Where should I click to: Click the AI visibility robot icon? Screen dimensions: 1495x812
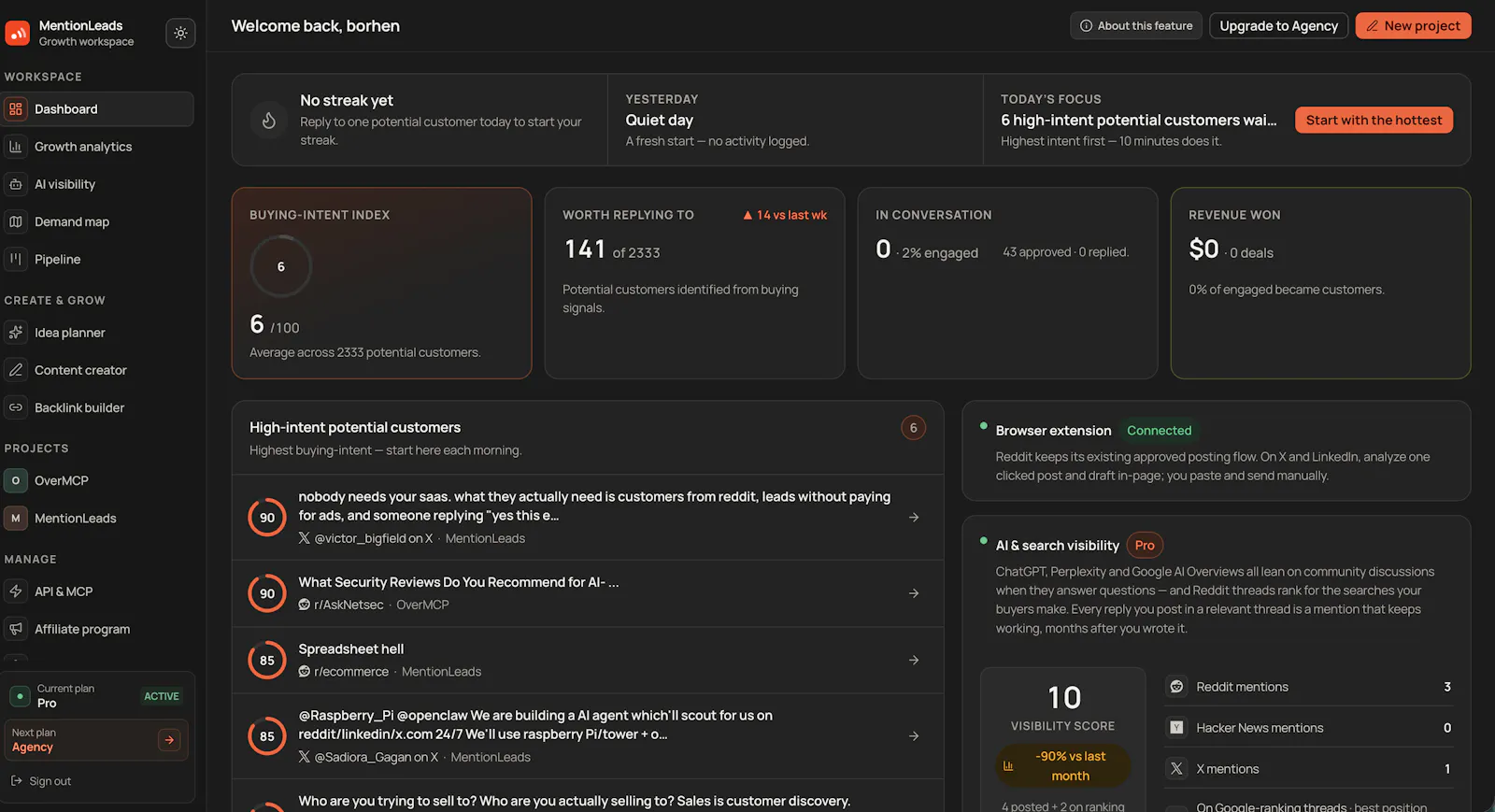(16, 184)
